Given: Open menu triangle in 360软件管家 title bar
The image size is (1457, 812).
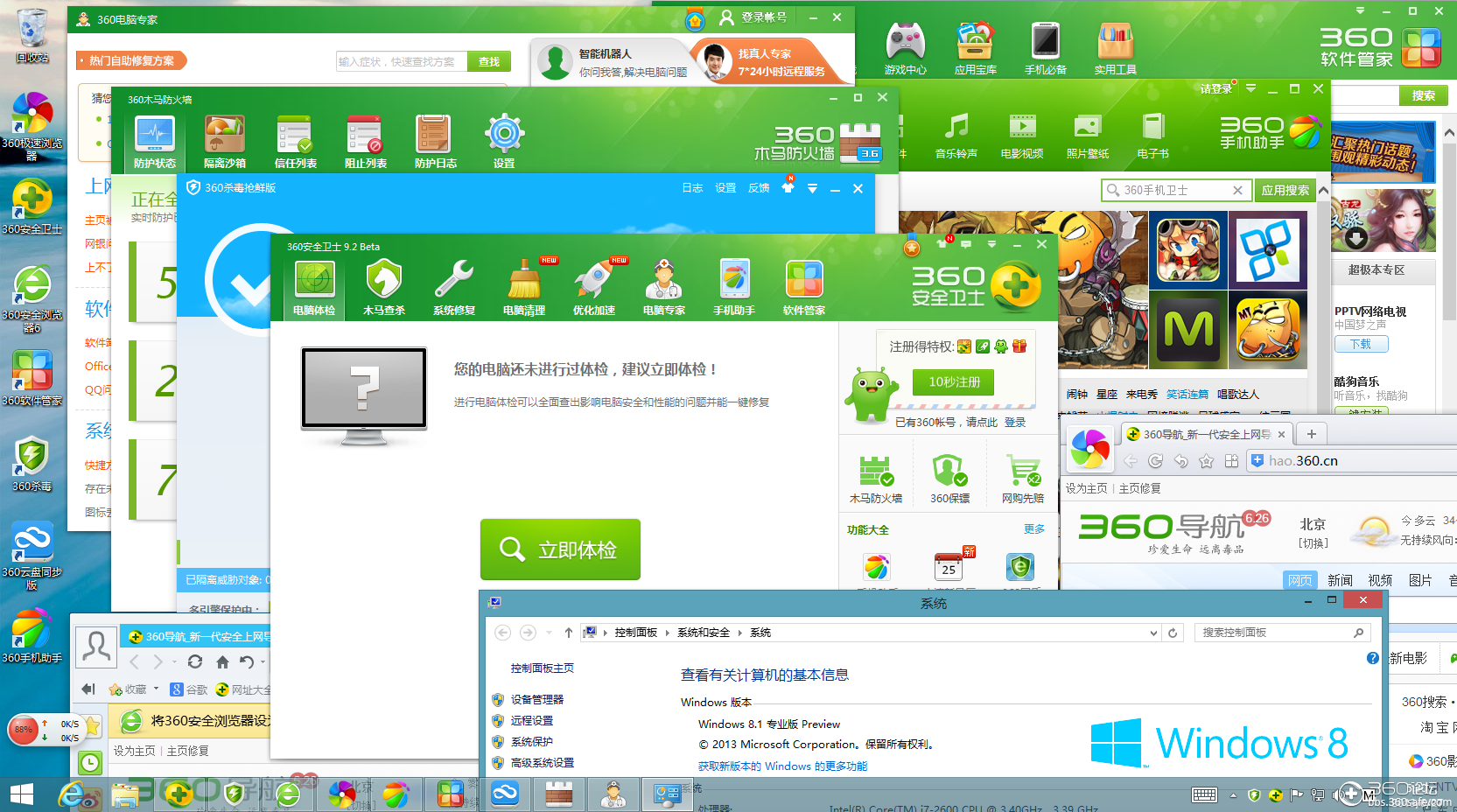Looking at the screenshot, I should click(1361, 10).
